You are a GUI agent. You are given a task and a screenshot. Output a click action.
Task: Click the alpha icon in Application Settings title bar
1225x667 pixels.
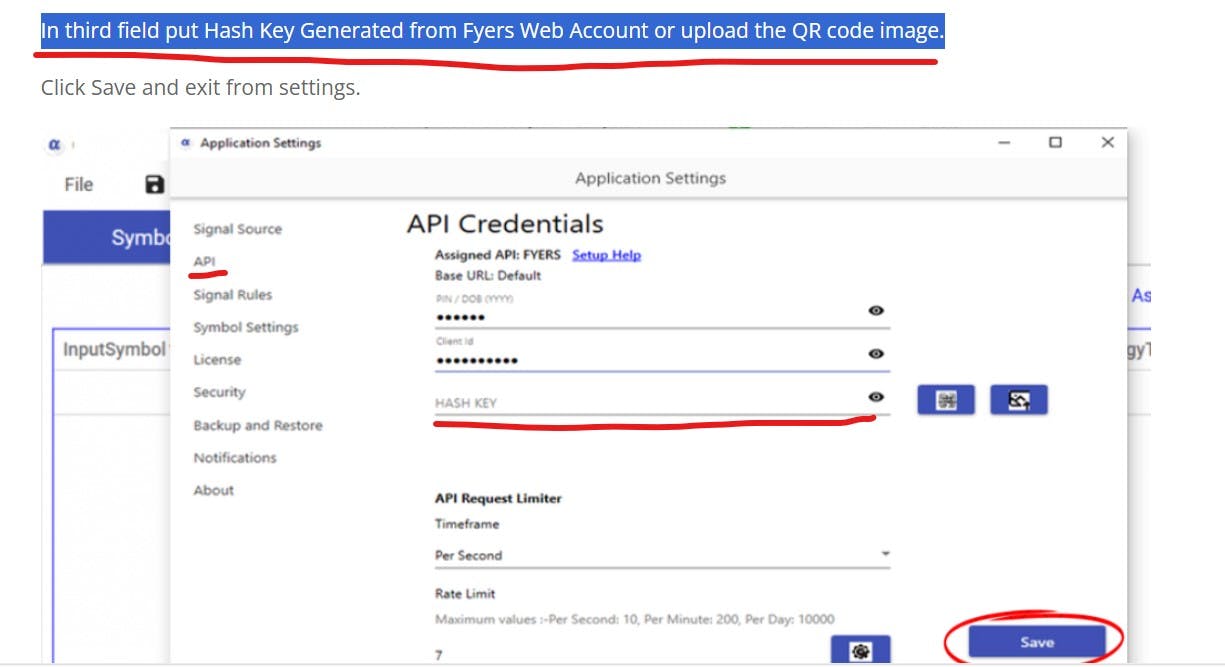186,143
